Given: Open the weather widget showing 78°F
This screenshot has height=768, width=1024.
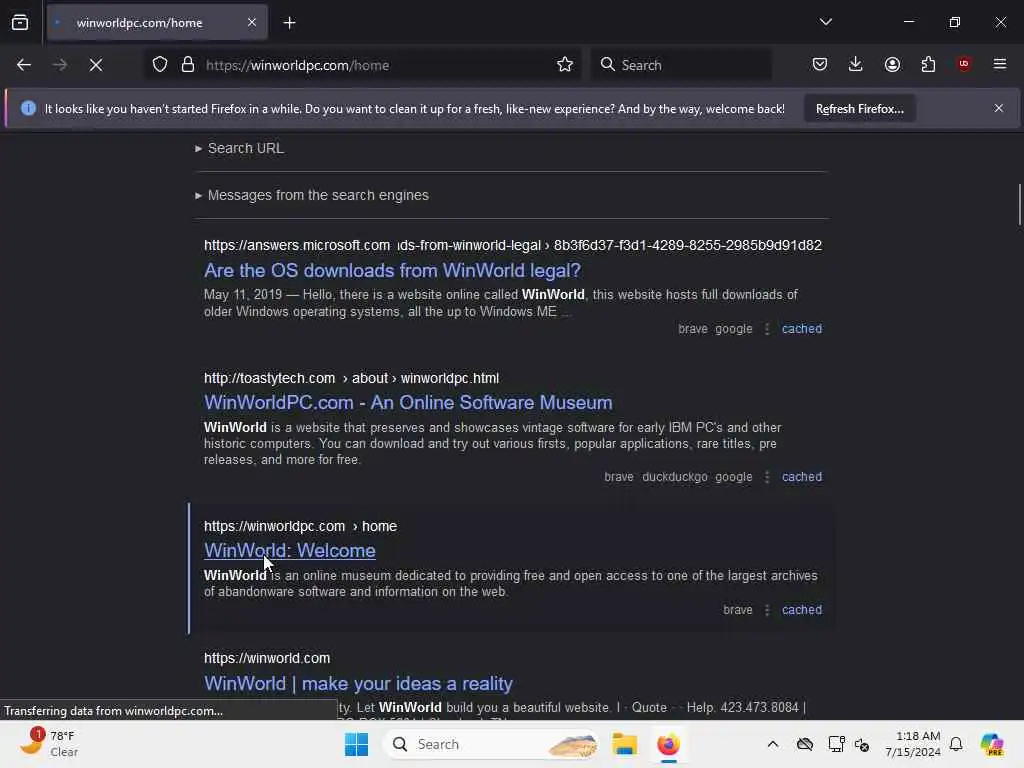Looking at the screenshot, I should (51, 744).
